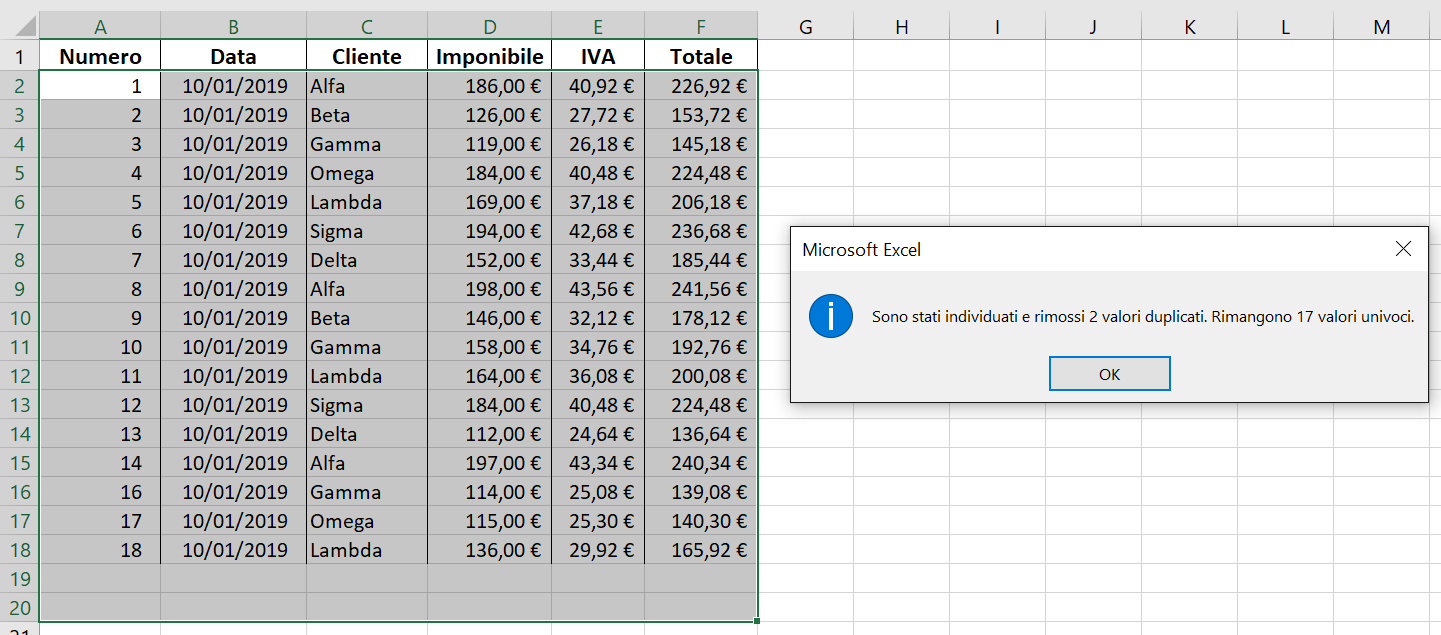Select cell containing 25,08 €
The image size is (1441, 635).
[x=598, y=492]
